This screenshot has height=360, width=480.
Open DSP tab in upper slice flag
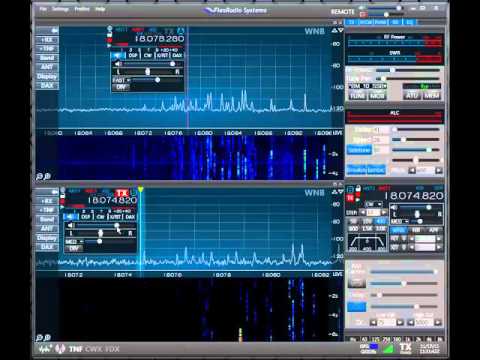coord(133,55)
